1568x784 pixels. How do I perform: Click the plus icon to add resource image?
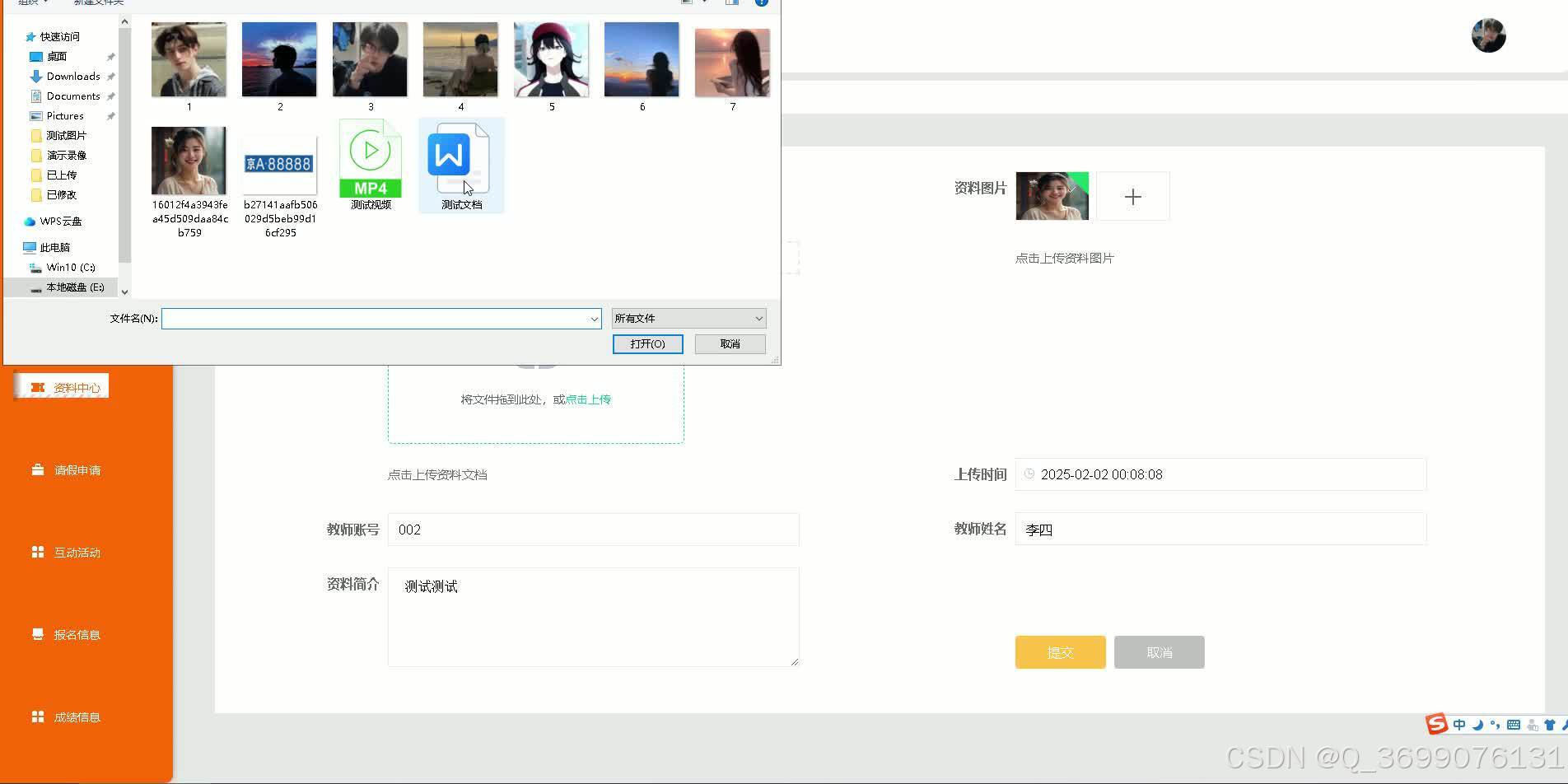coord(1133,196)
